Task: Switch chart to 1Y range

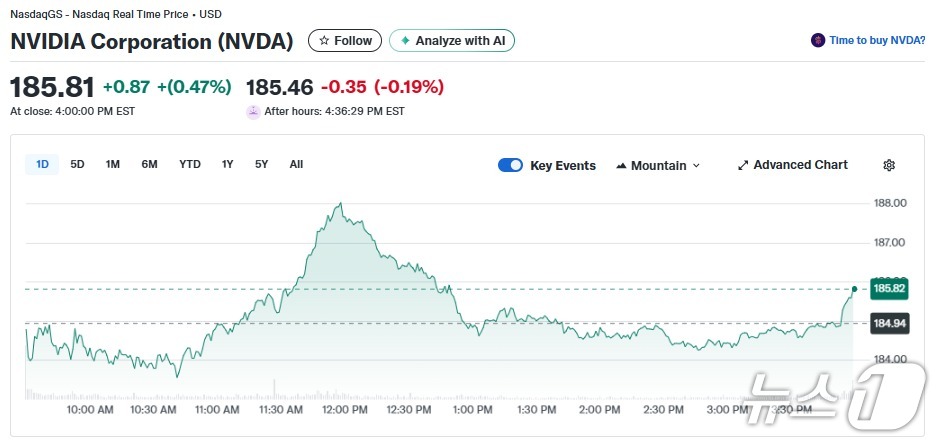Action: pos(228,164)
